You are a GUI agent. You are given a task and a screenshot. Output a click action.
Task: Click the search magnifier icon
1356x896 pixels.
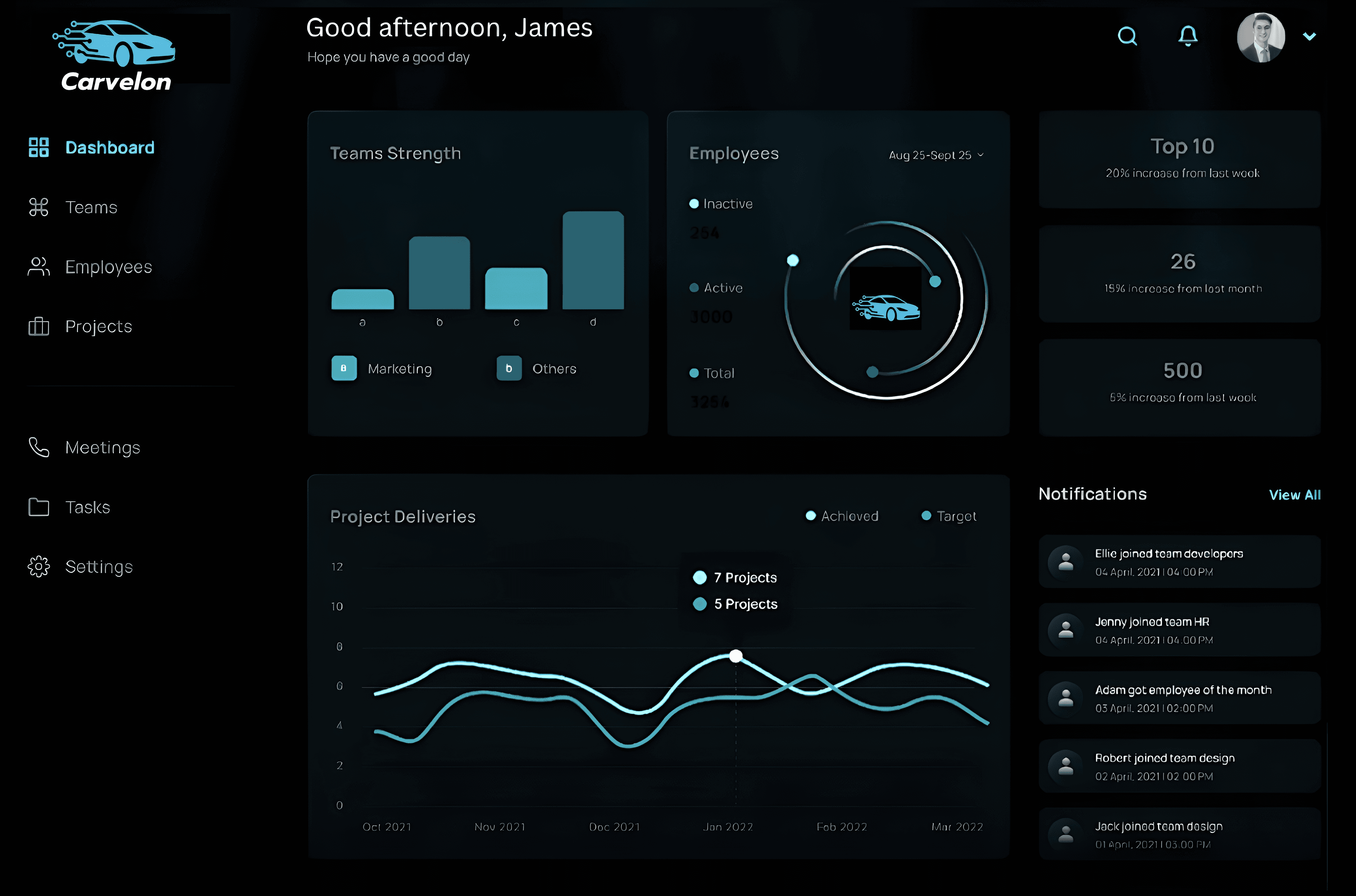pyautogui.click(x=1127, y=36)
